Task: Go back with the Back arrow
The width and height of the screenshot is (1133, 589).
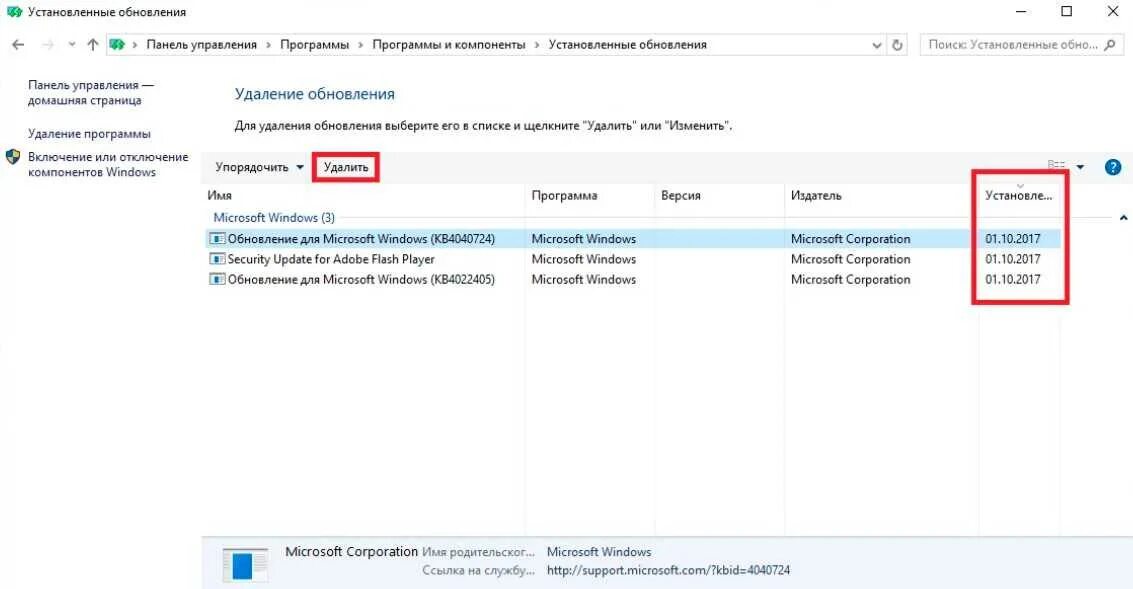Action: point(18,45)
